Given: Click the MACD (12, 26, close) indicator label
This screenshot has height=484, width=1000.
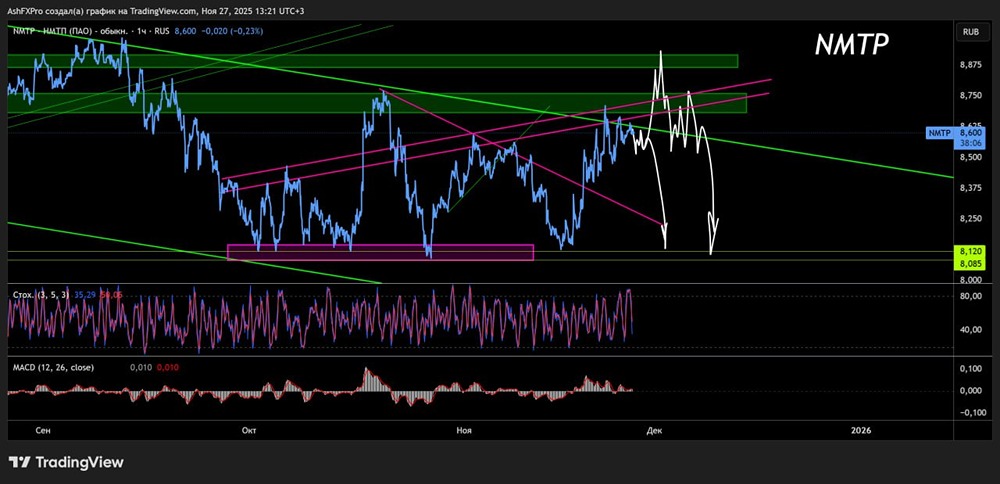Looking at the screenshot, I should tap(54, 367).
